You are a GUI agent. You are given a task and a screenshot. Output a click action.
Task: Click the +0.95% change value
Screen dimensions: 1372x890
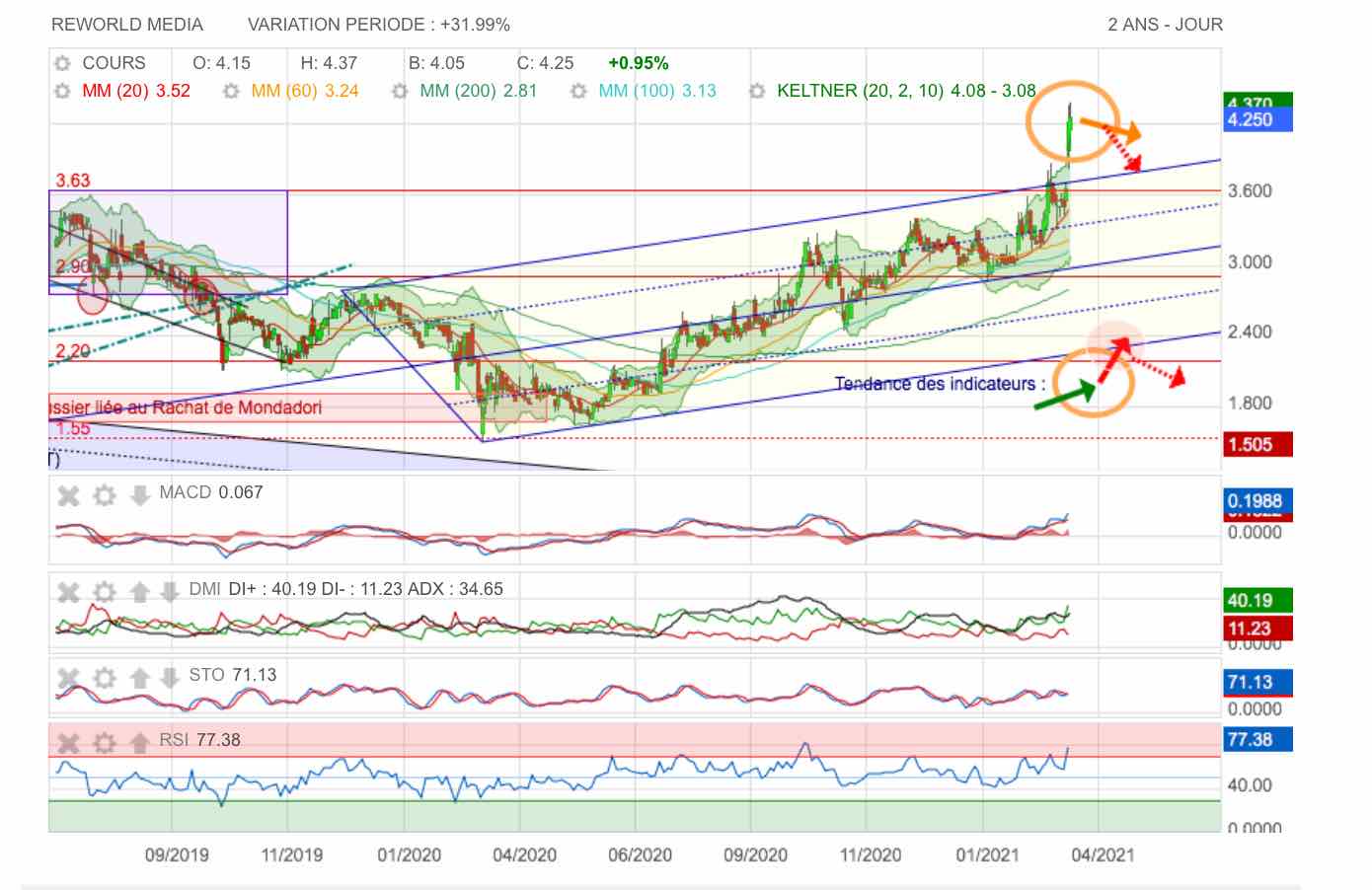pyautogui.click(x=639, y=63)
